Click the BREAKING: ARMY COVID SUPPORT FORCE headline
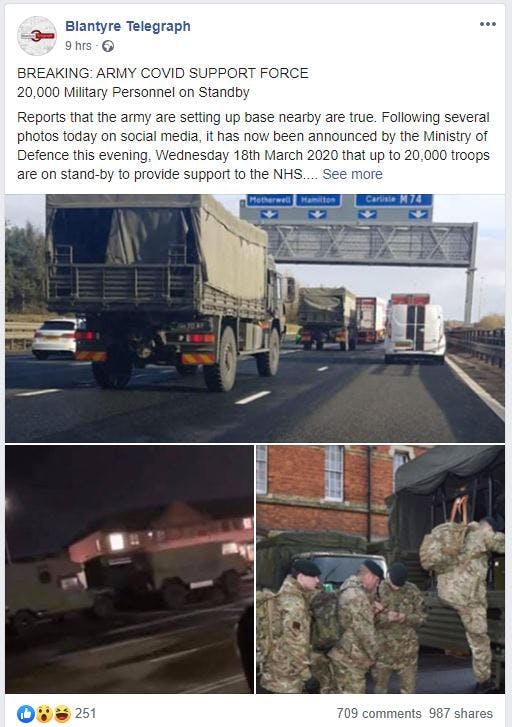 [x=162, y=73]
